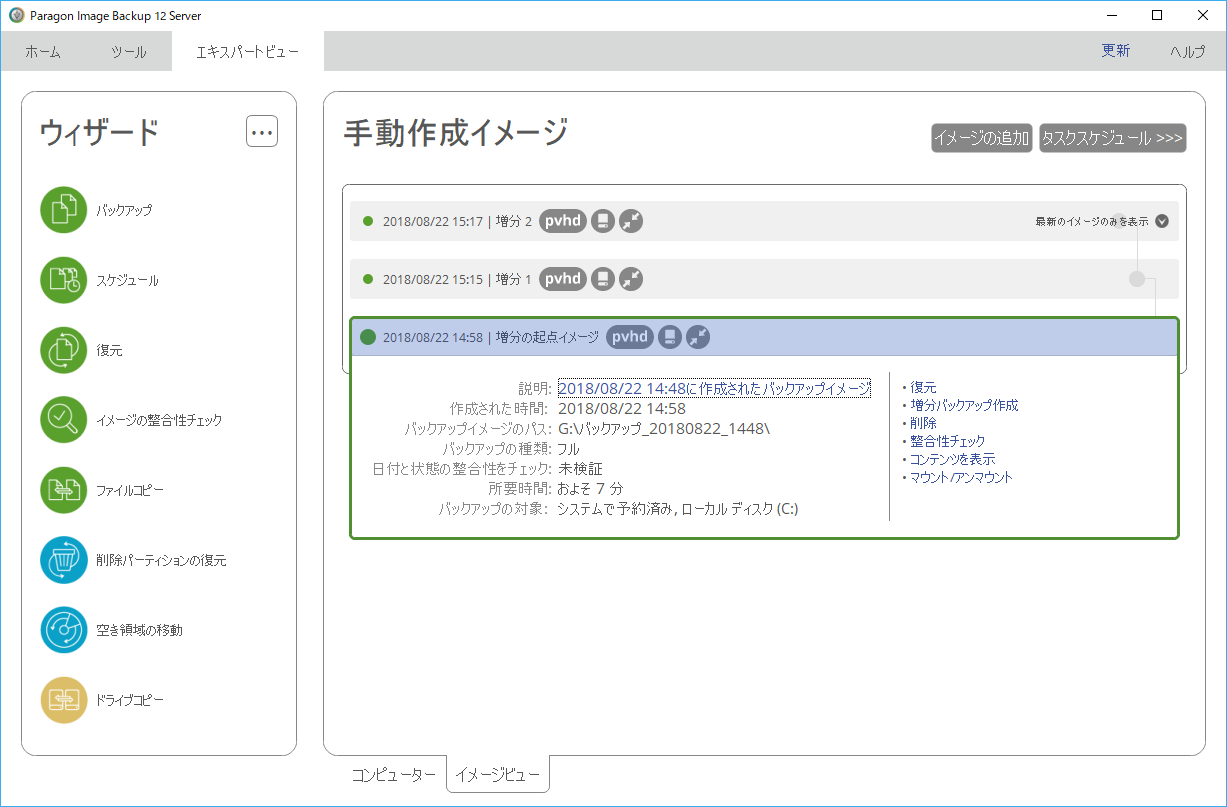Start the Restore wizard icon
Viewport: 1227px width, 807px height.
(64, 350)
